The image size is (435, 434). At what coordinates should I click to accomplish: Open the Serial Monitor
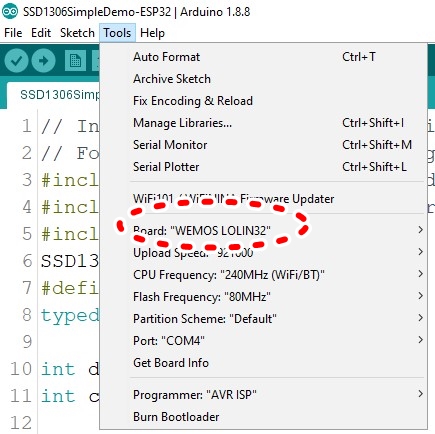(x=263, y=145)
